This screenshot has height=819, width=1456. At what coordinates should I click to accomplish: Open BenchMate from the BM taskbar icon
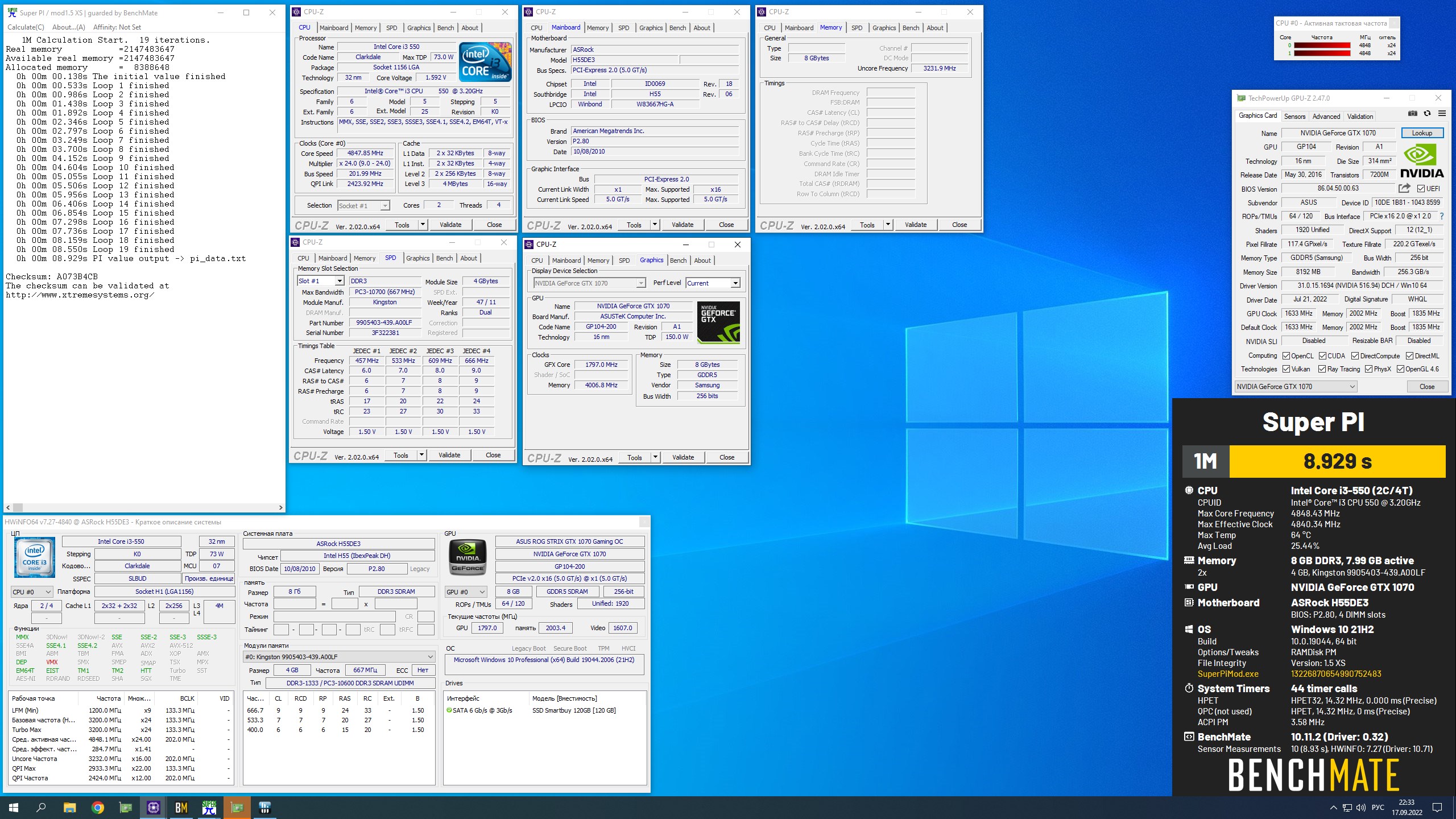point(181,807)
